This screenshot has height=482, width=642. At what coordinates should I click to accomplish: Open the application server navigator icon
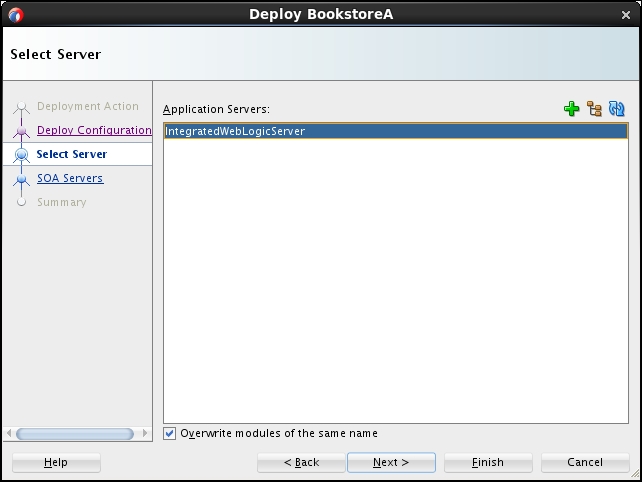(594, 109)
